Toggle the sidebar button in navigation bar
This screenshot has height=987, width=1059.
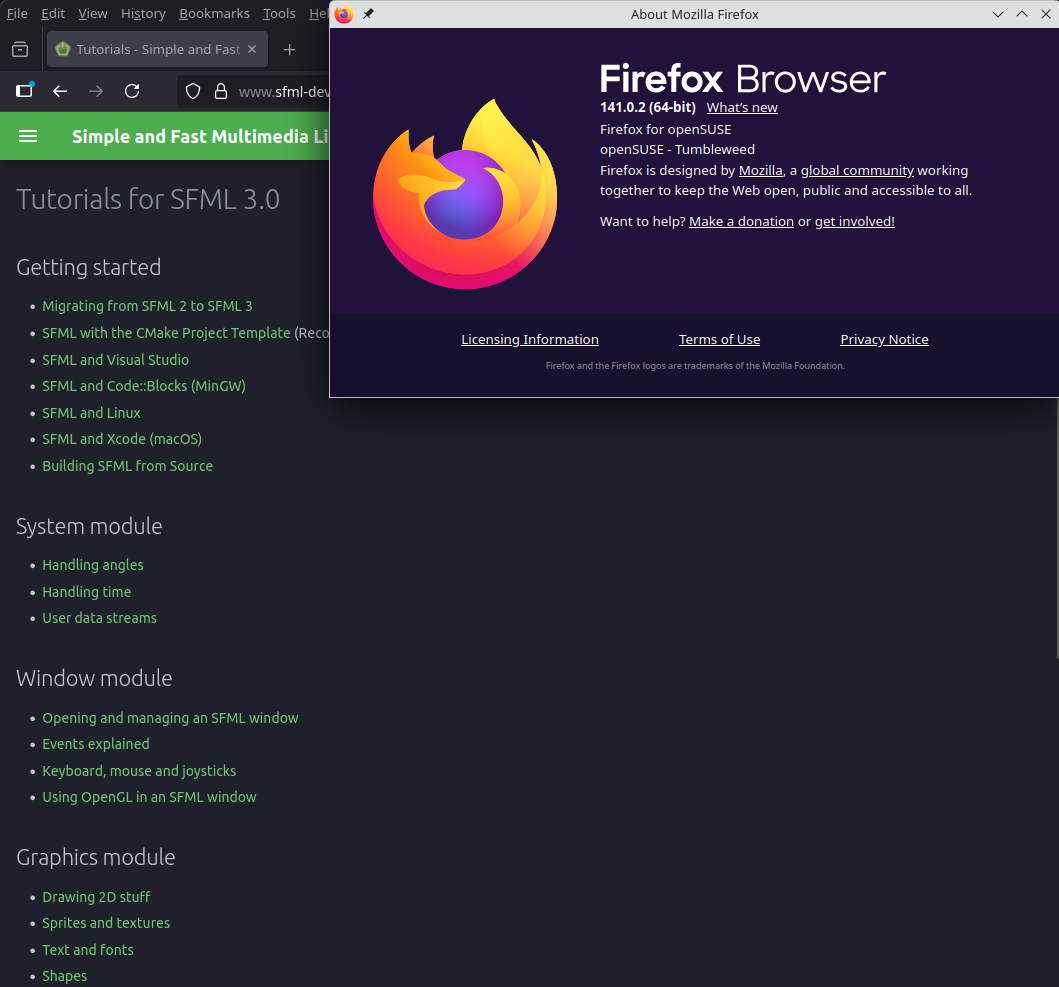pos(24,91)
